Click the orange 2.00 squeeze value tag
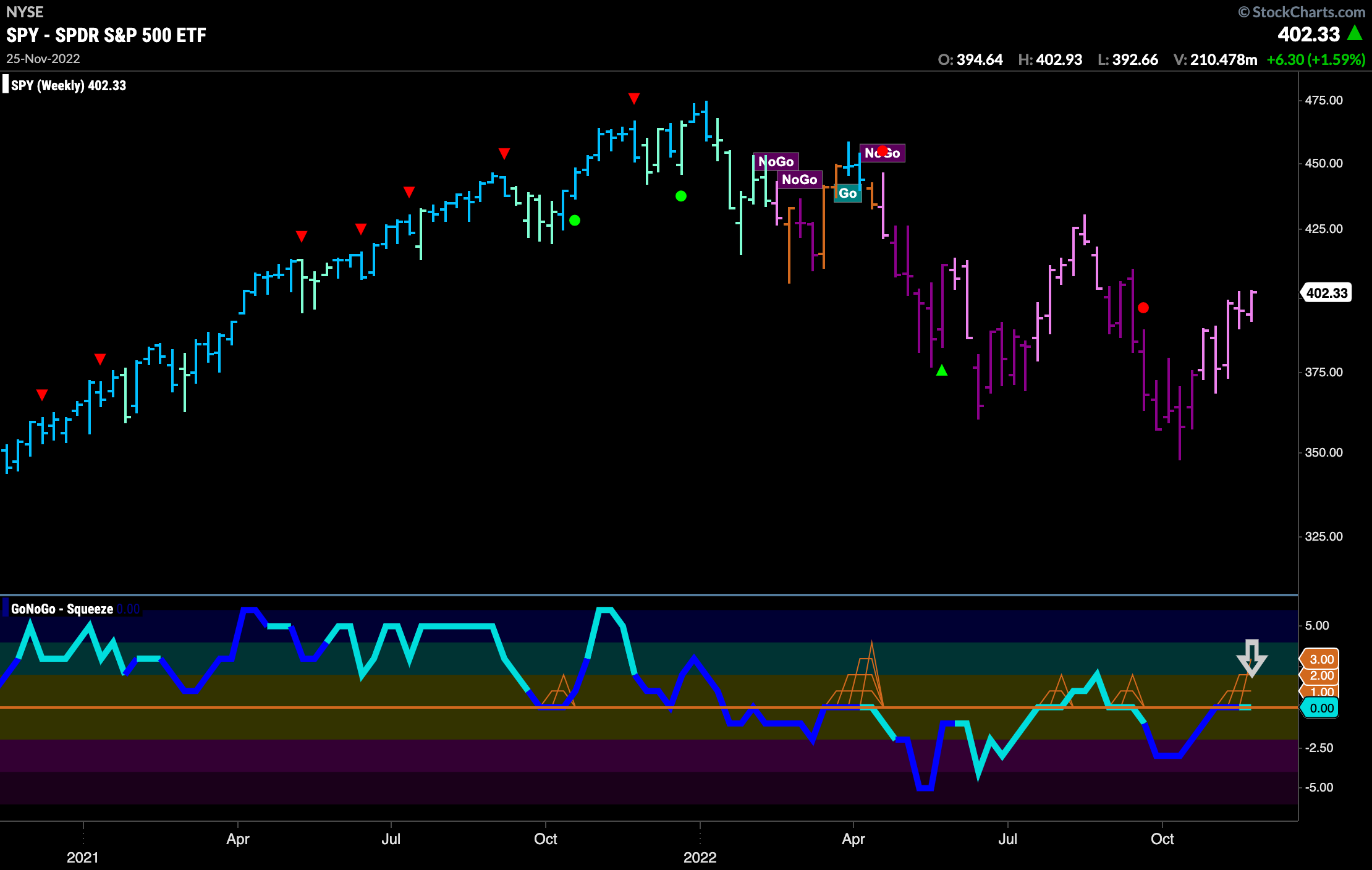1372x870 pixels. click(1321, 675)
